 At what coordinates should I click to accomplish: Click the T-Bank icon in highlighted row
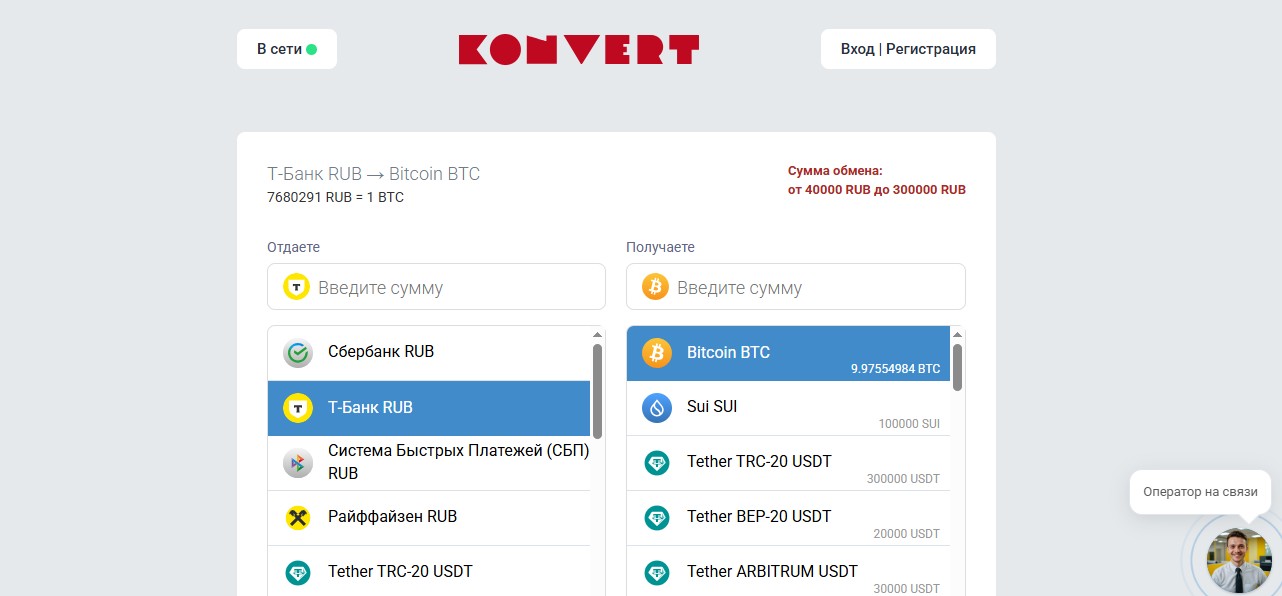point(298,408)
